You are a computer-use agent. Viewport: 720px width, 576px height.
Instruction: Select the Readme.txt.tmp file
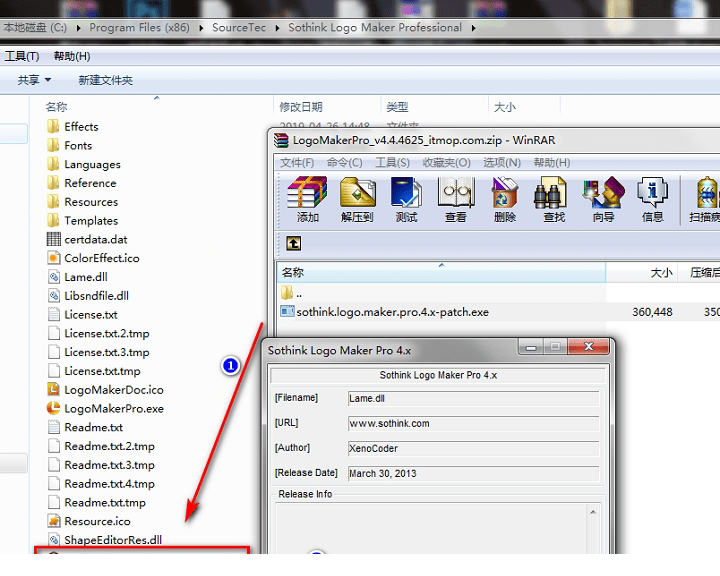pyautogui.click(x=96, y=503)
